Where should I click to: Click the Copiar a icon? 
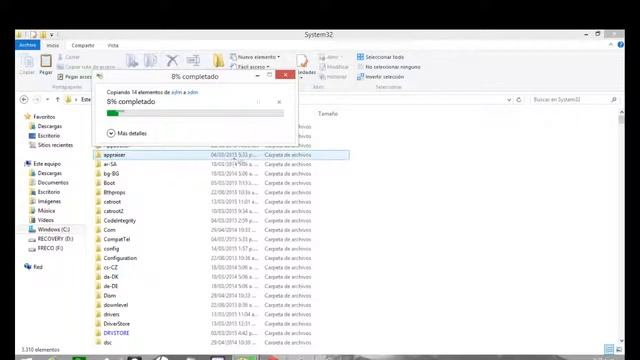151,61
